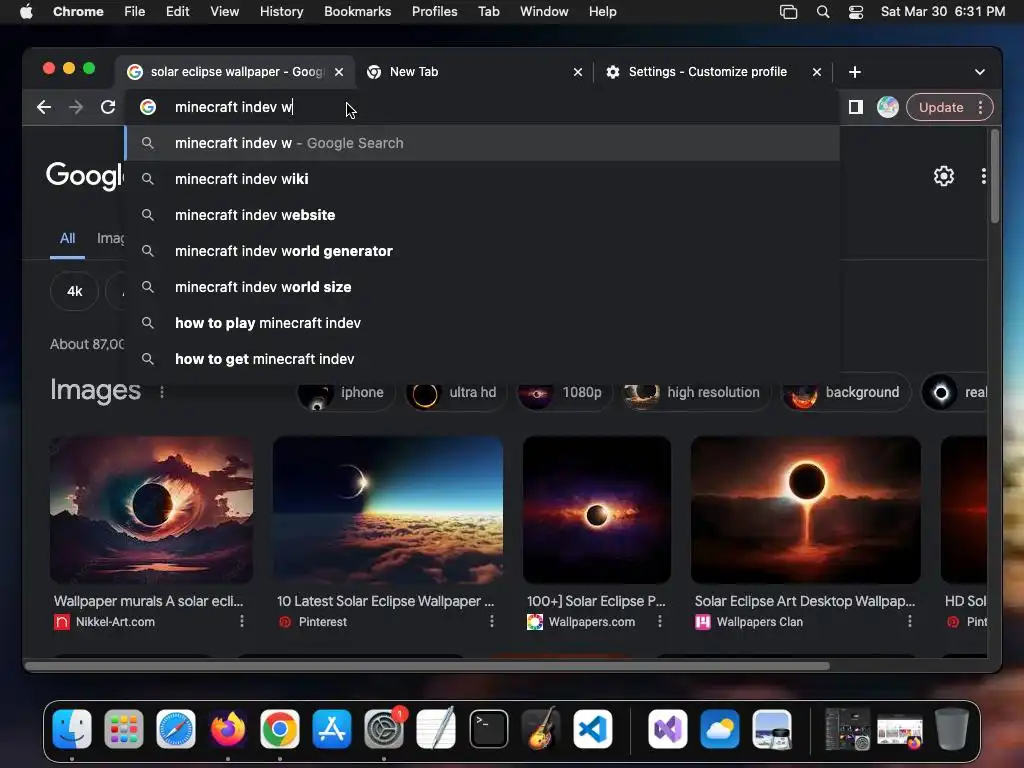Close the solar eclipse wallpaper tab
The height and width of the screenshot is (768, 1024).
[339, 72]
